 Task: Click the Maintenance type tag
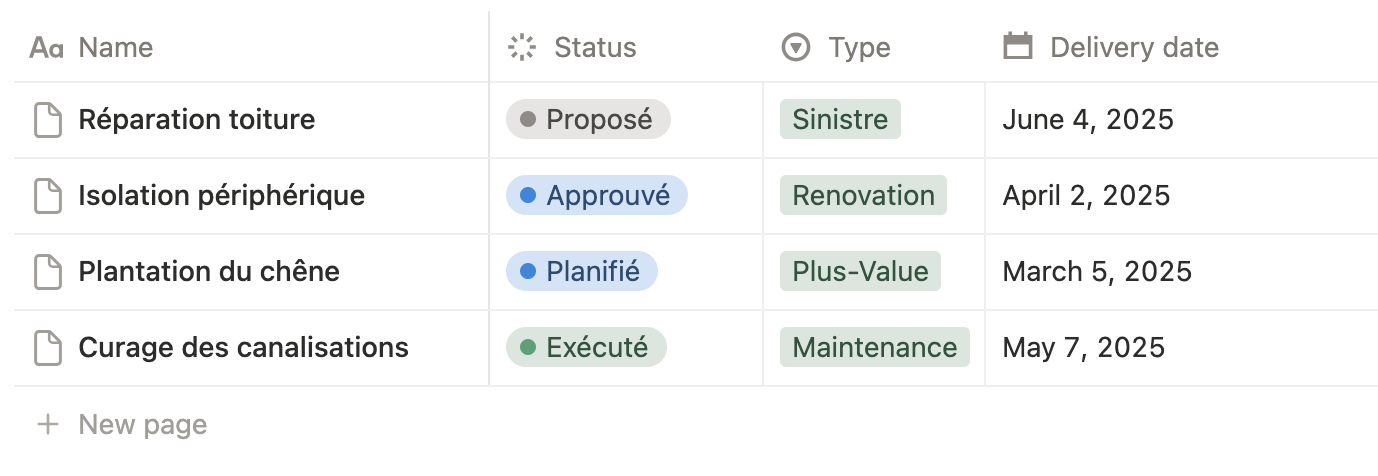pyautogui.click(x=874, y=348)
